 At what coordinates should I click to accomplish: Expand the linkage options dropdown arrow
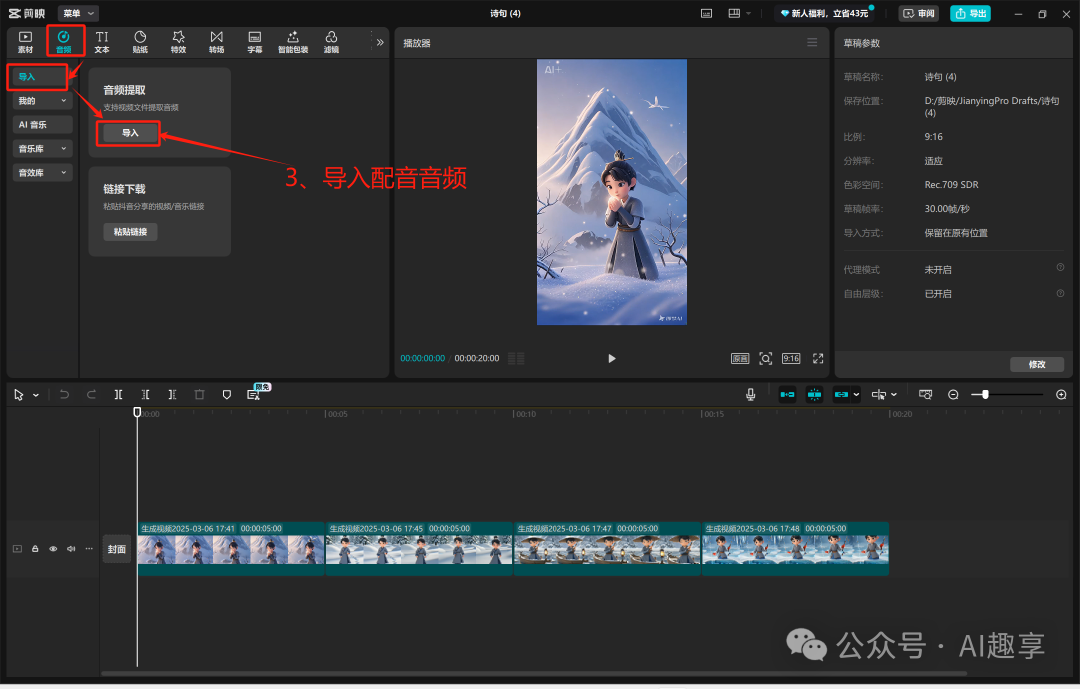tap(856, 395)
